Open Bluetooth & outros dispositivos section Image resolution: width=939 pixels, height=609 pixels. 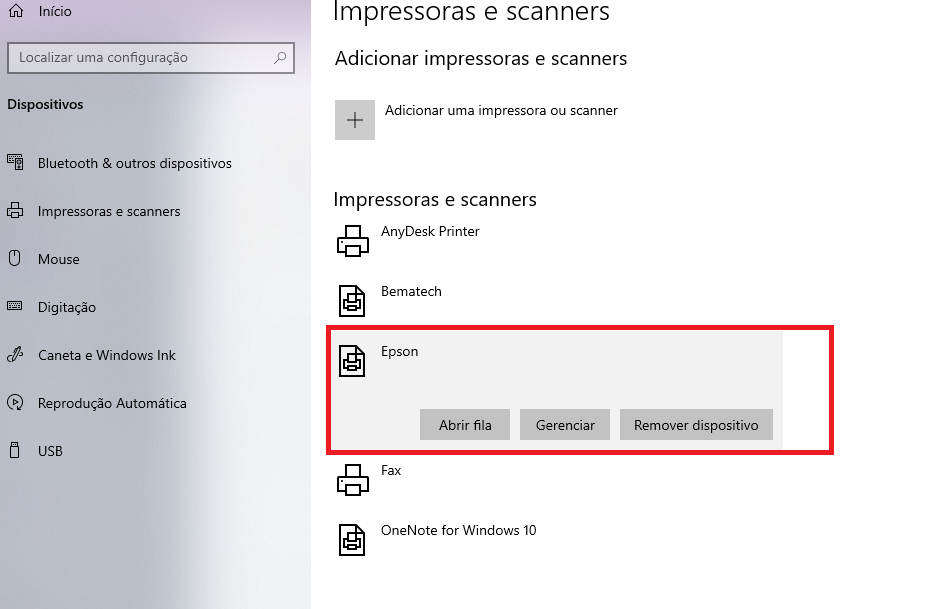[134, 163]
